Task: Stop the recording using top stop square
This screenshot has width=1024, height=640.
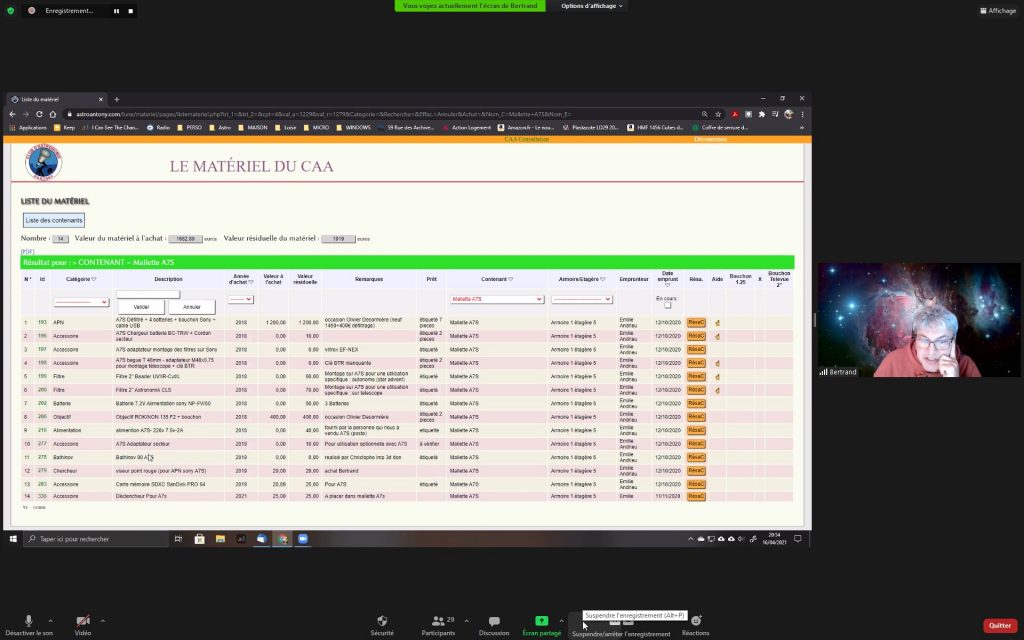Action: pos(131,11)
